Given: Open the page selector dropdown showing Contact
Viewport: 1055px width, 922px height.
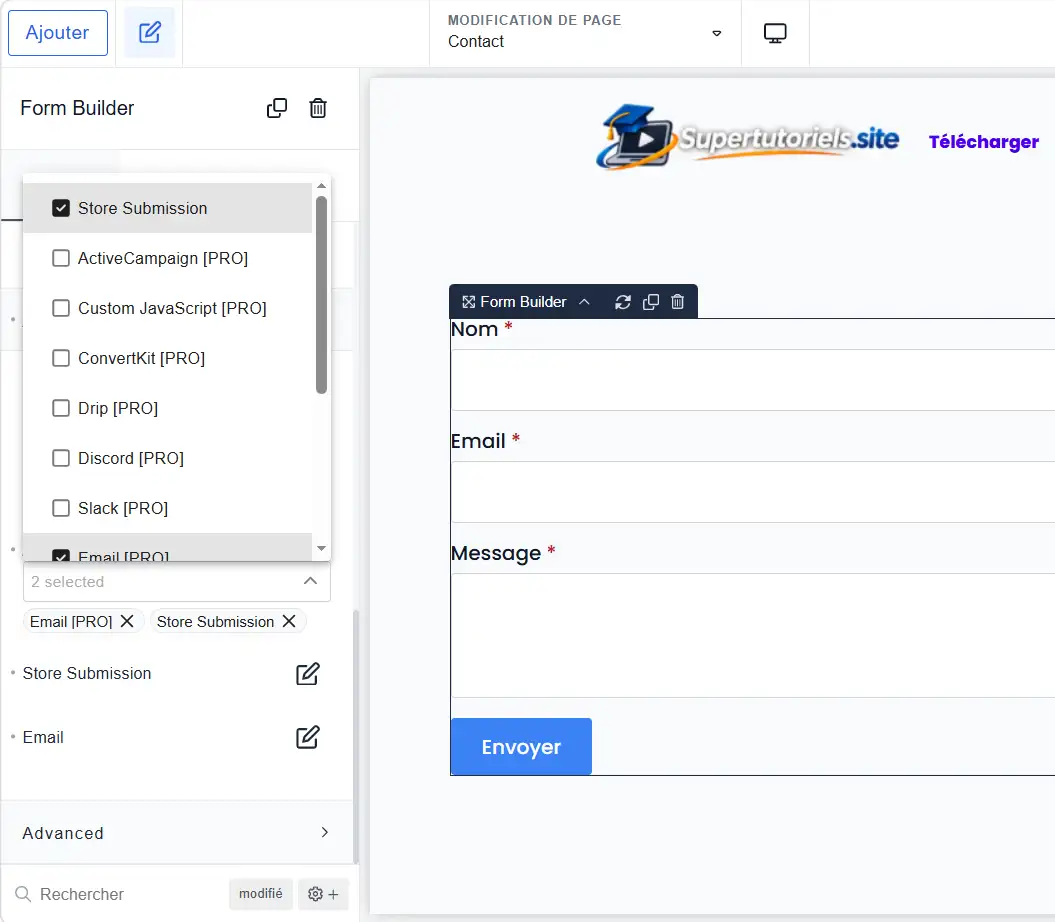Looking at the screenshot, I should pos(585,32).
